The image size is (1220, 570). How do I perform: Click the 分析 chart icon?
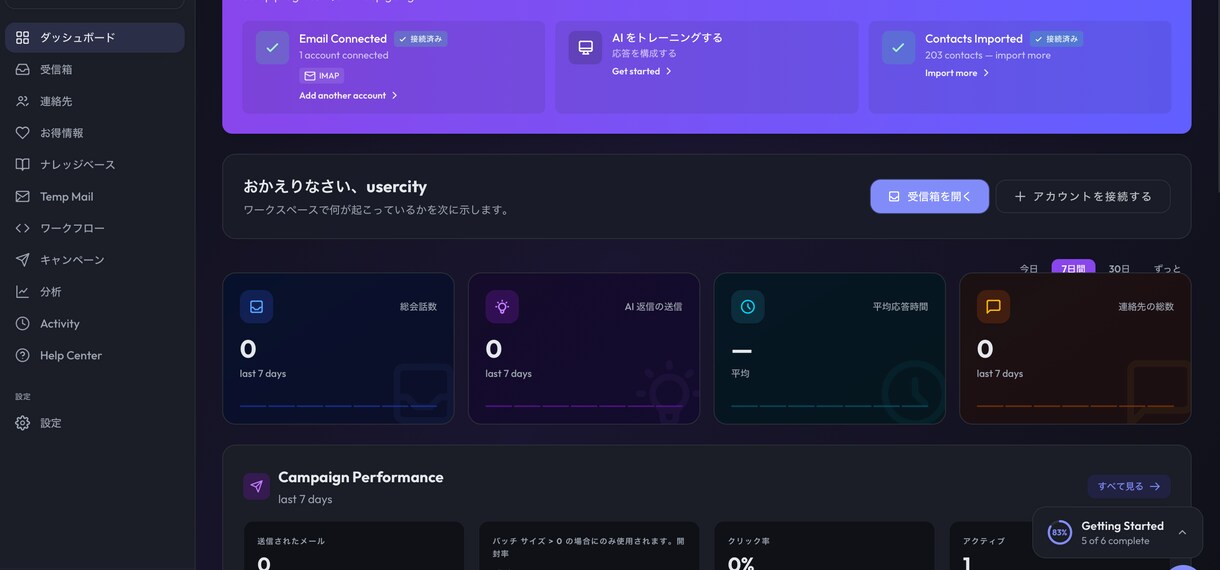22,292
